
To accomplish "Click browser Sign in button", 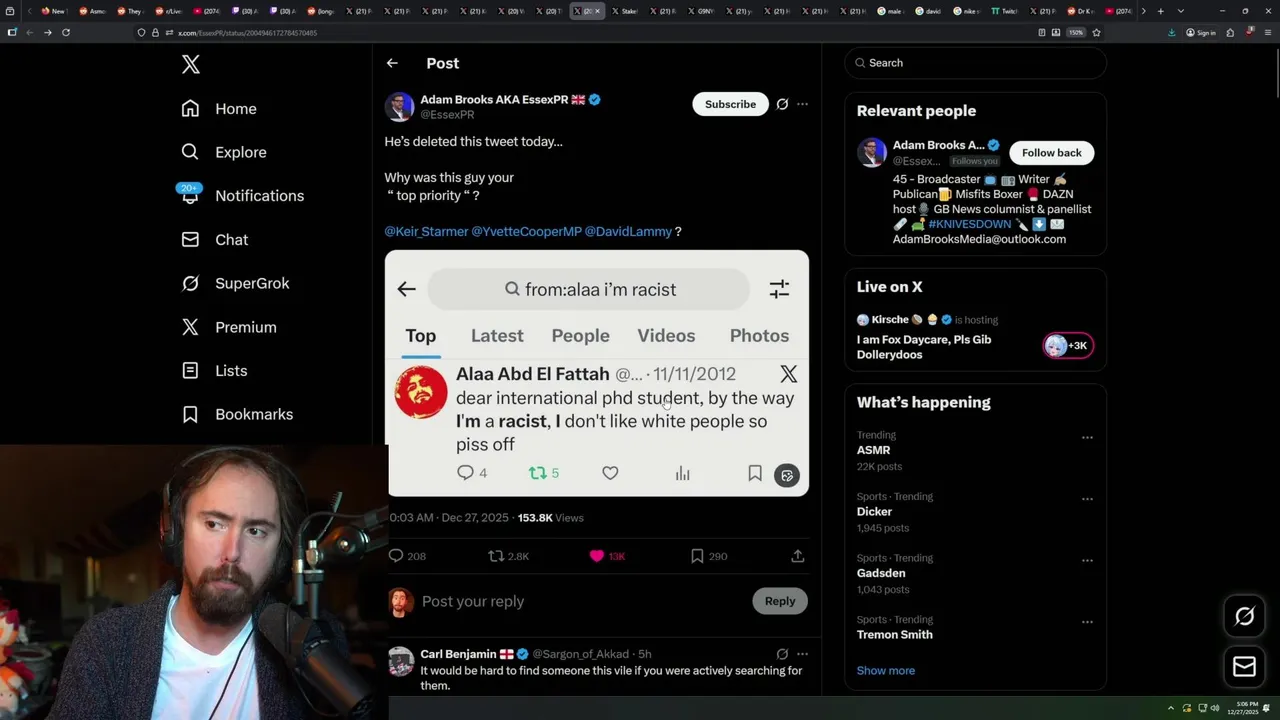I will 1201,33.
